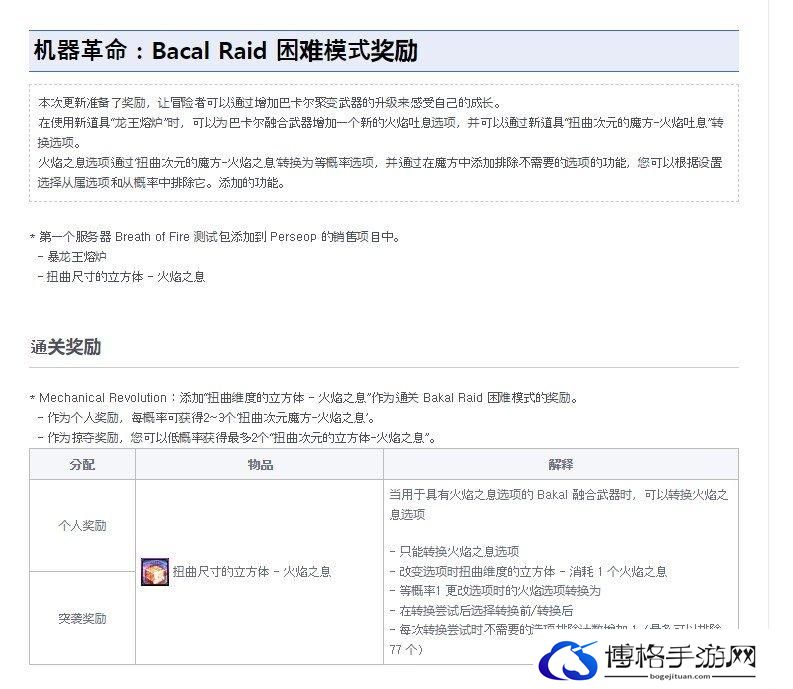Click the text 只能转换火焰之息选项
This screenshot has height=689, width=793.
(459, 551)
